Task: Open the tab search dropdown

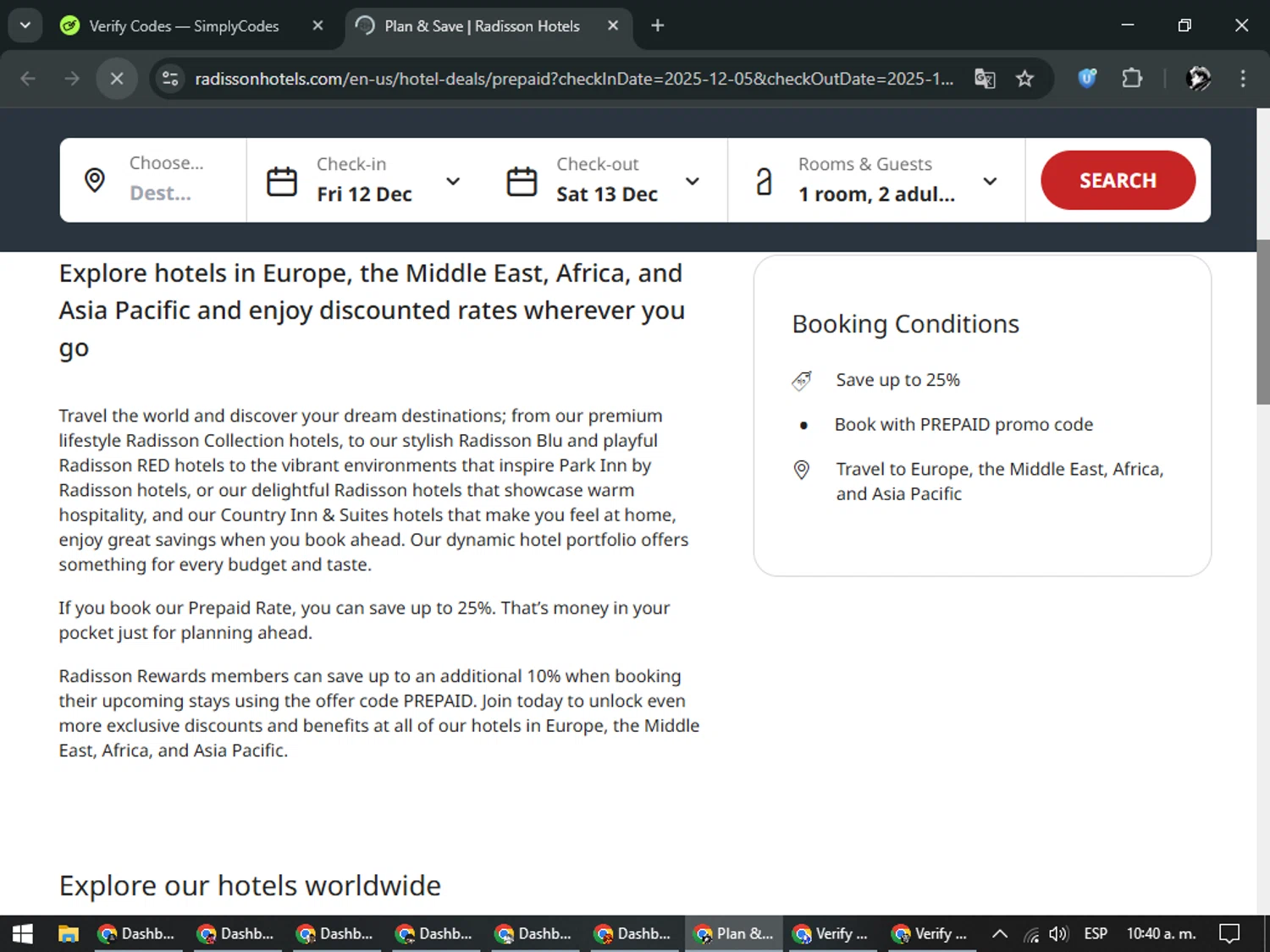Action: [x=25, y=25]
